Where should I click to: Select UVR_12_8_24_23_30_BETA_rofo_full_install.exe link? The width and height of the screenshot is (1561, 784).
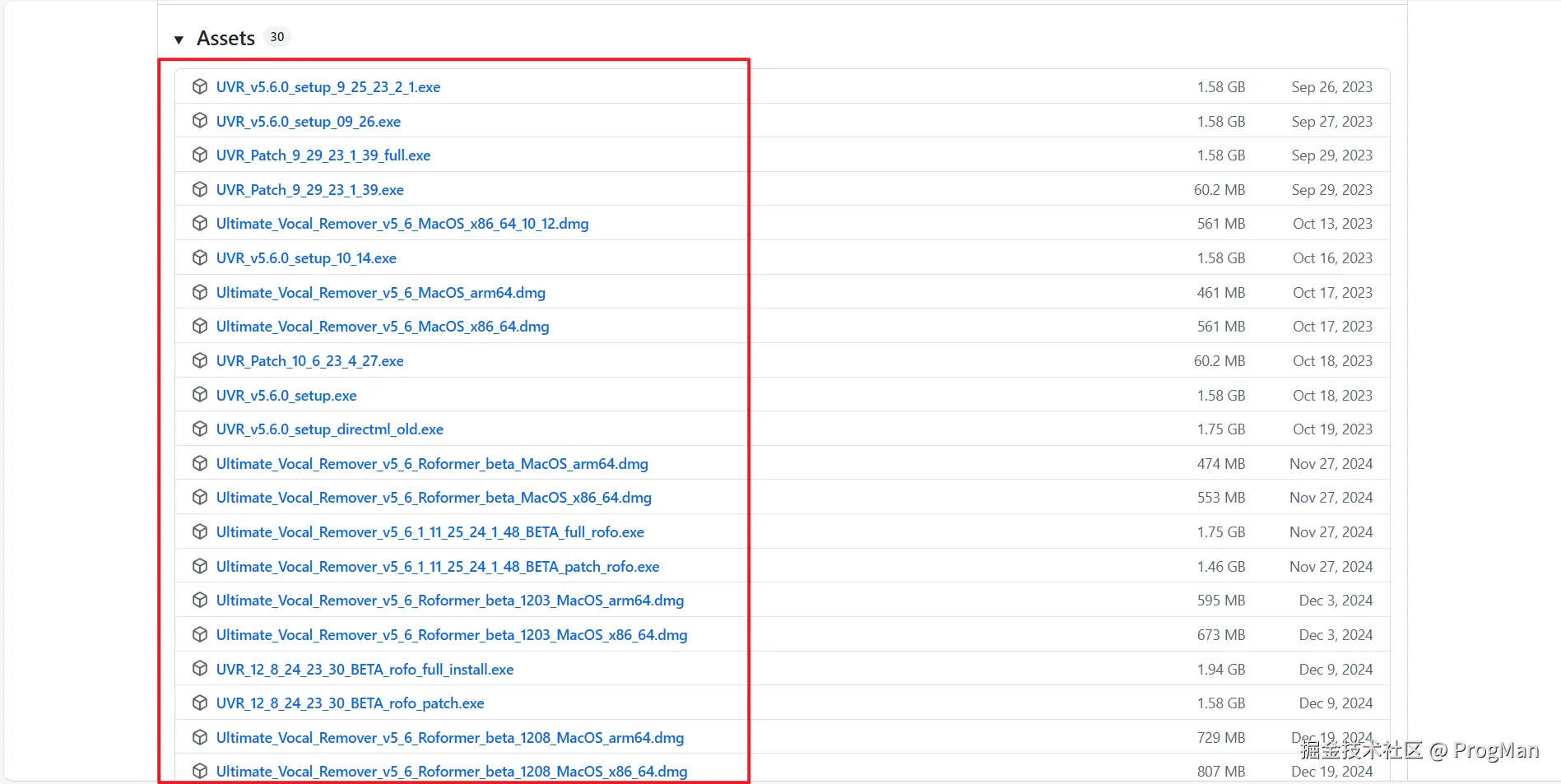365,670
